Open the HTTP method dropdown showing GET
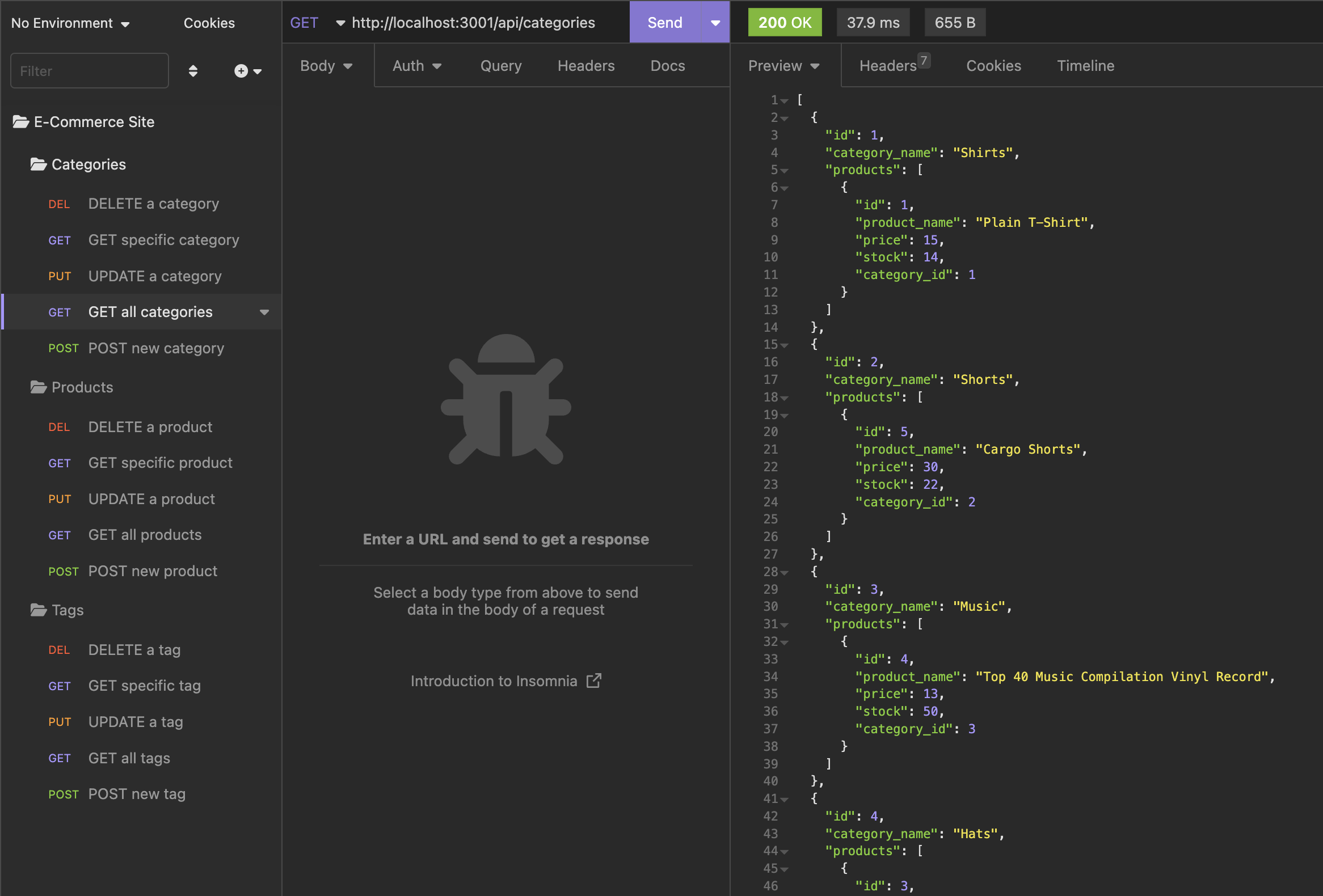Screen dimensions: 1323x896 317,22
